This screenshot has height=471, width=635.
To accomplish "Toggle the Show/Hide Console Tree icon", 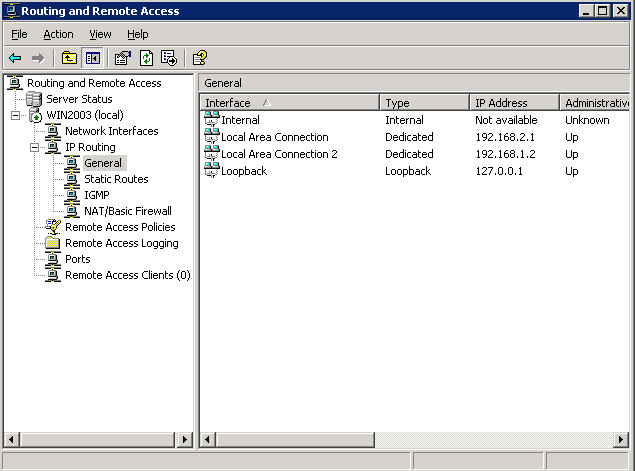I will click(92, 58).
